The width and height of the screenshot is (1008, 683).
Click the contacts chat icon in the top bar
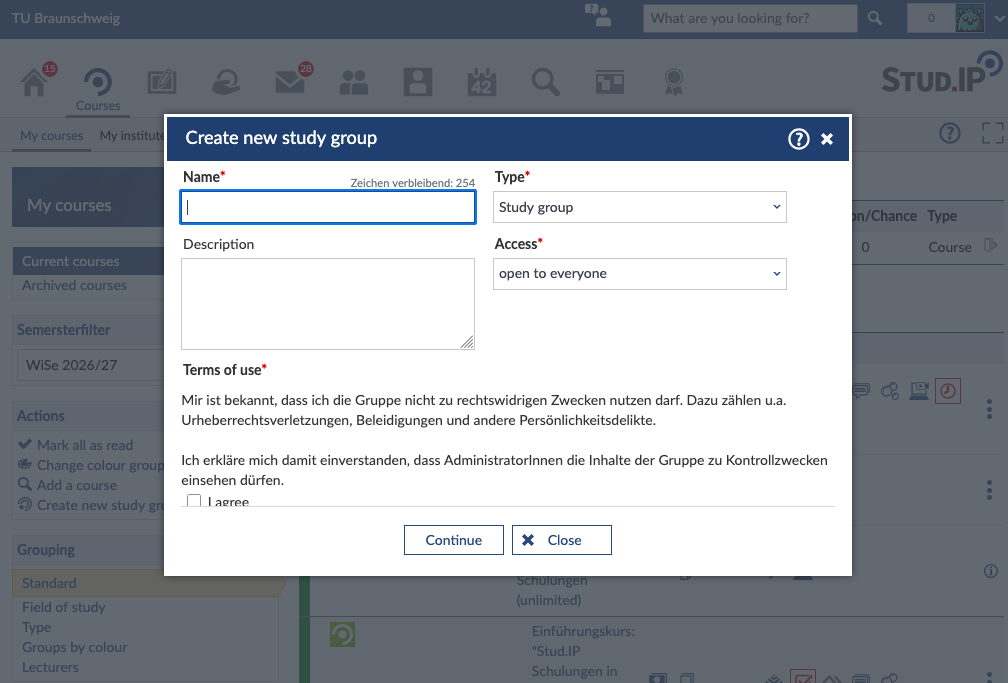[598, 15]
